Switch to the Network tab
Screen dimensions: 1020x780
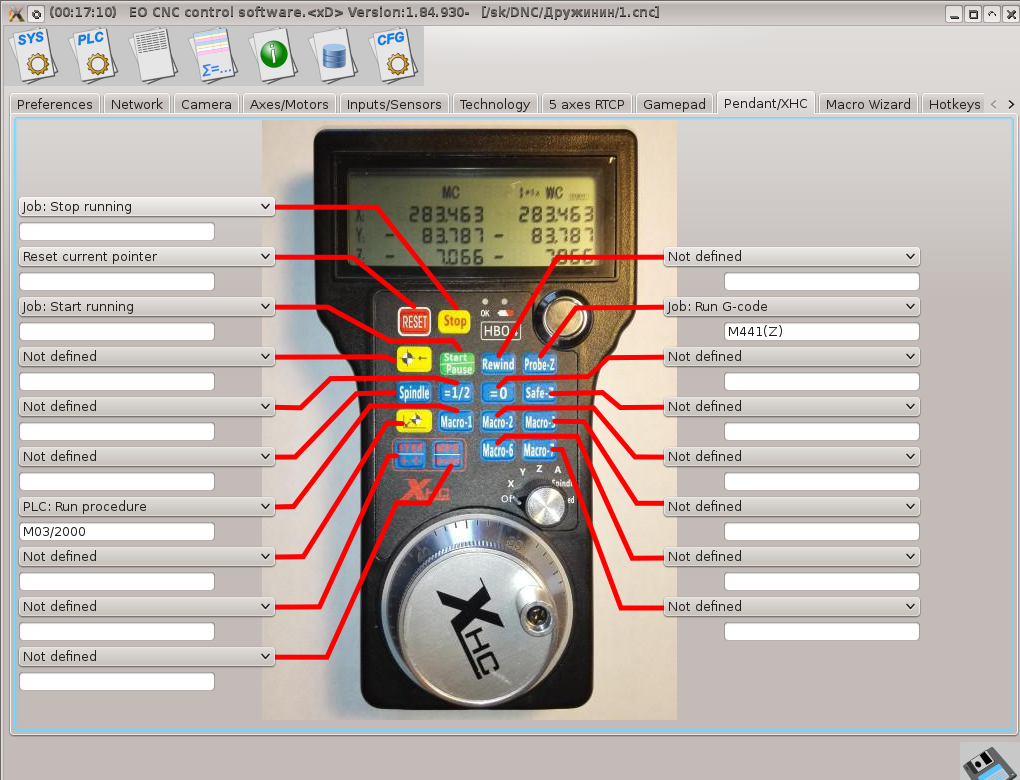[137, 104]
